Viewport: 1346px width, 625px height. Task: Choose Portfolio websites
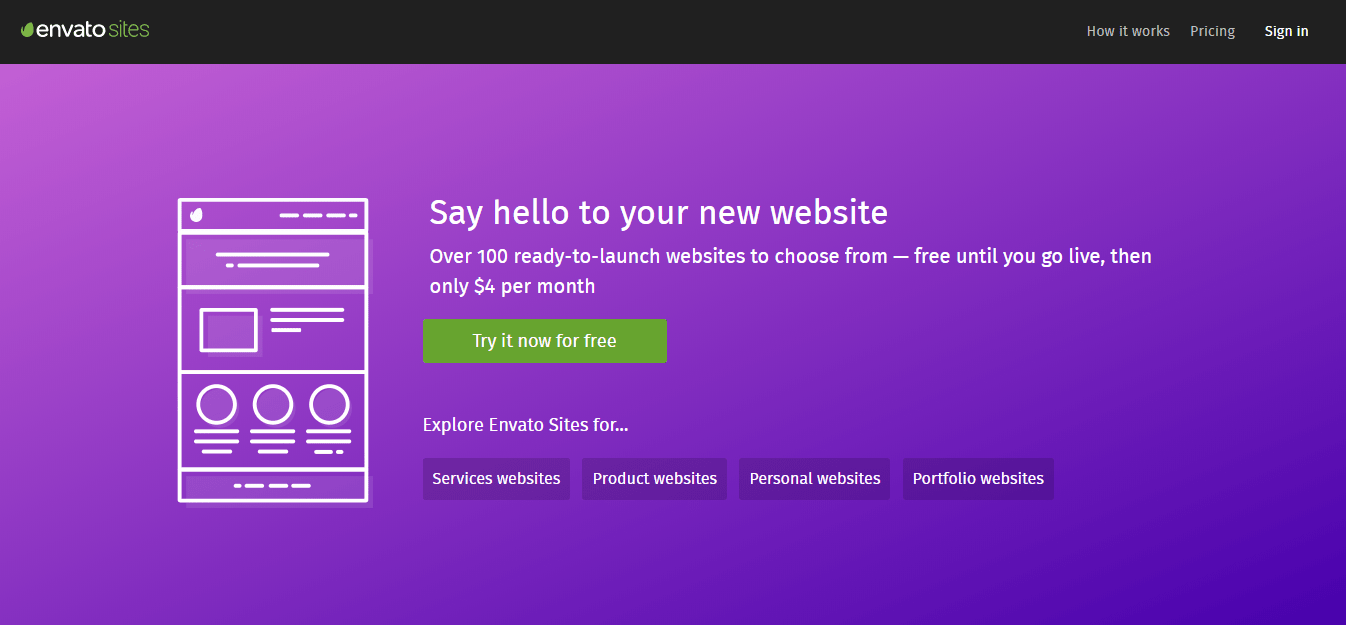[x=978, y=479]
